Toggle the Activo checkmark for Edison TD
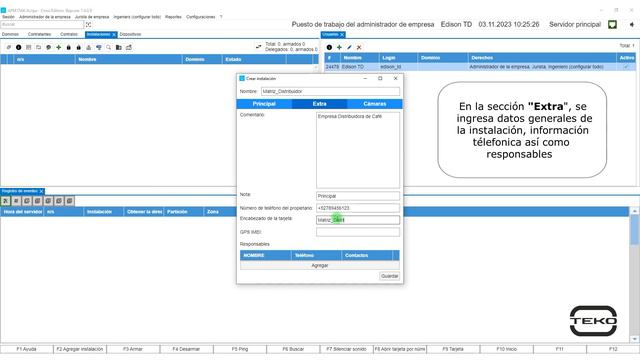The height and width of the screenshot is (360, 640). point(626,67)
